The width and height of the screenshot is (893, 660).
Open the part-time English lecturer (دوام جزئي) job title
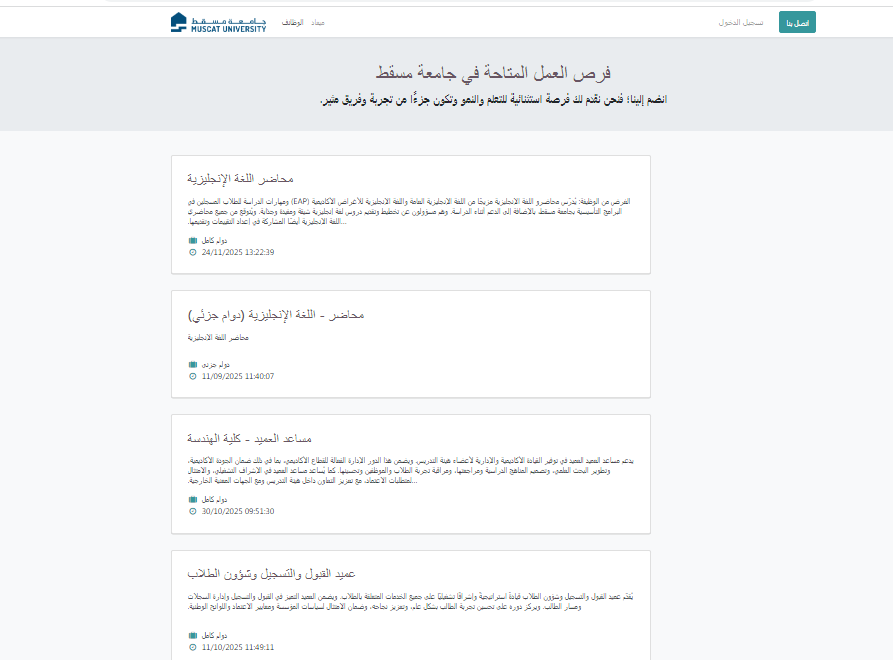276,314
